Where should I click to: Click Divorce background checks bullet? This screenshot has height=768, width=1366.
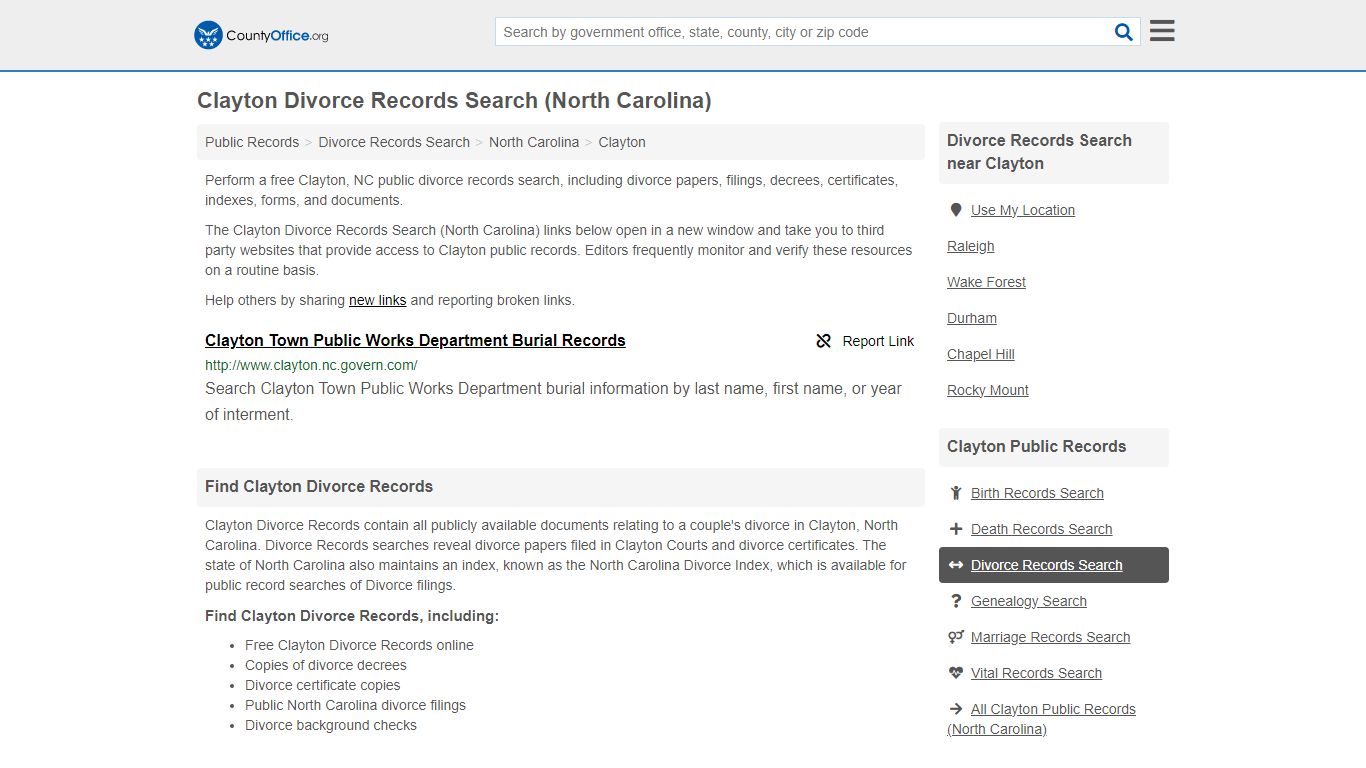point(331,725)
